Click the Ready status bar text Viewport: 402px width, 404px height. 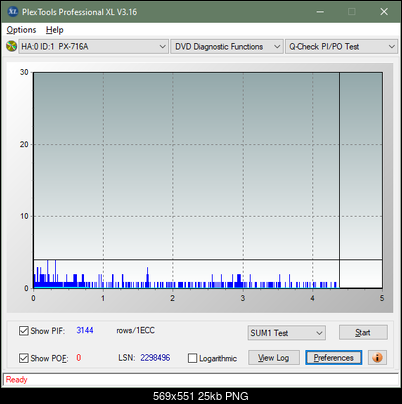(16, 380)
